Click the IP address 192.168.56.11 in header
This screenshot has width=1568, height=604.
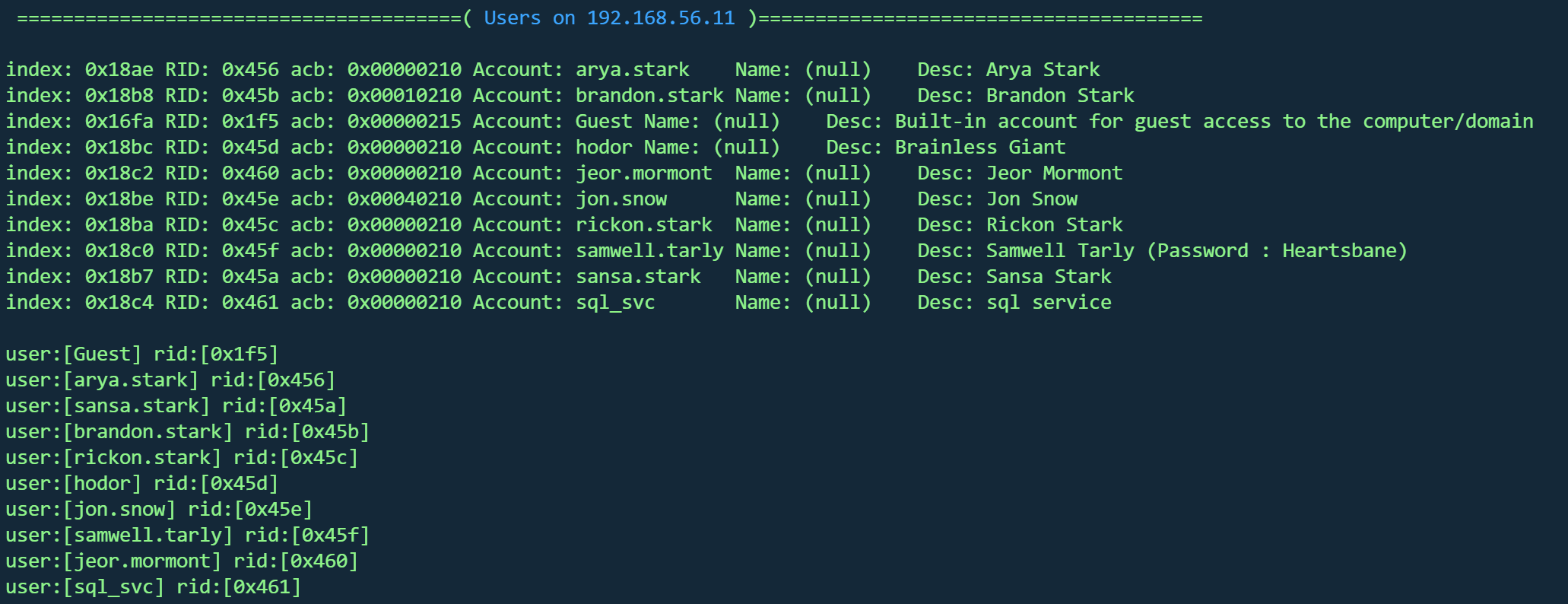pos(661,18)
